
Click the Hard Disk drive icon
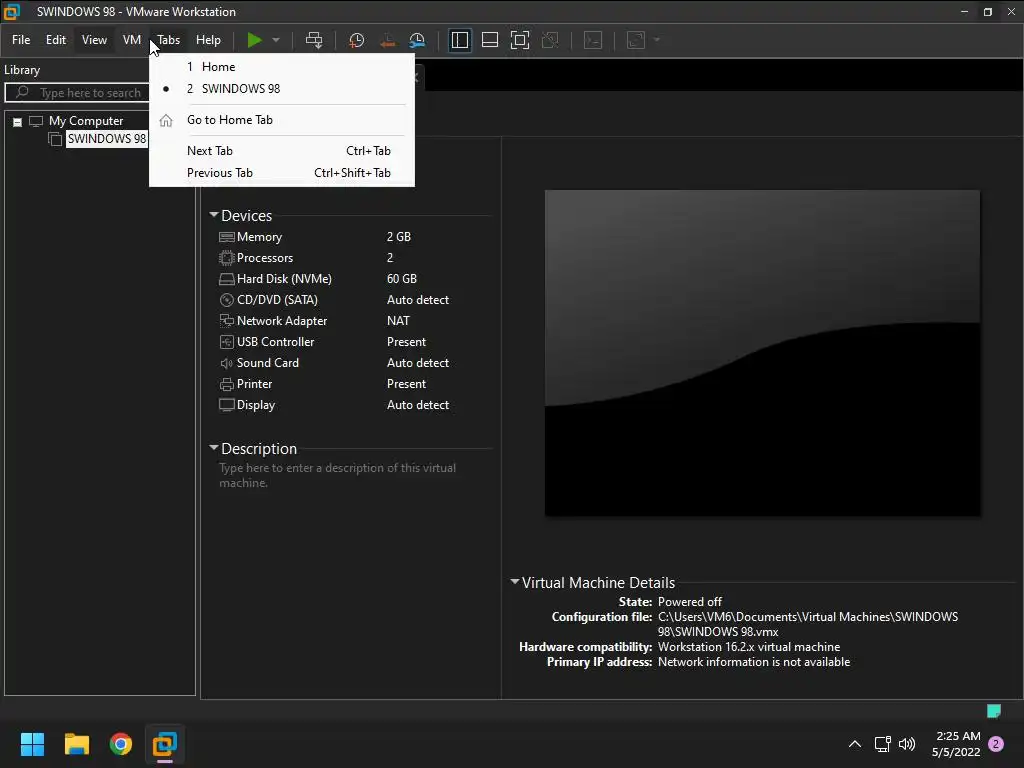tap(227, 280)
